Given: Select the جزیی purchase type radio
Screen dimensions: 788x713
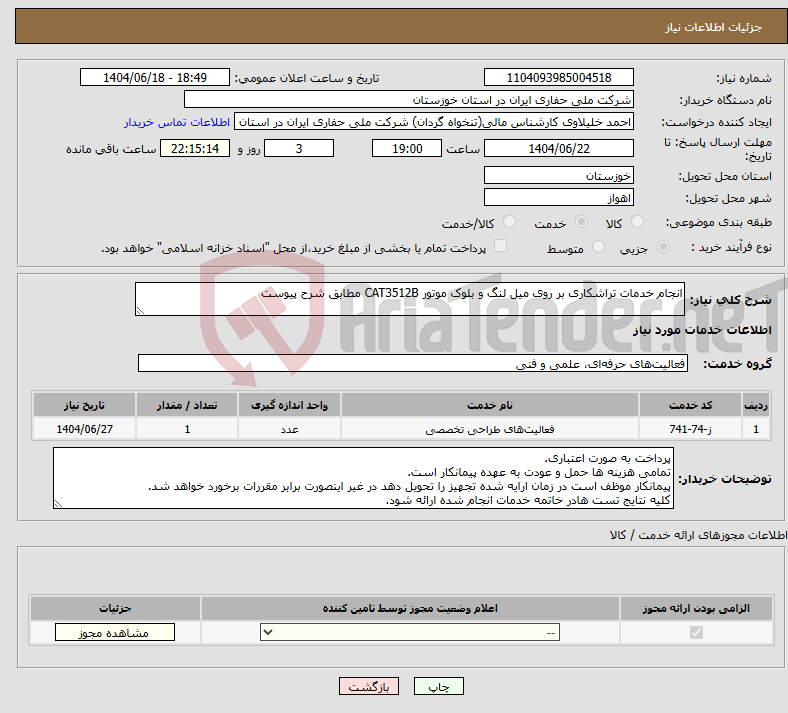Looking at the screenshot, I should (x=663, y=247).
